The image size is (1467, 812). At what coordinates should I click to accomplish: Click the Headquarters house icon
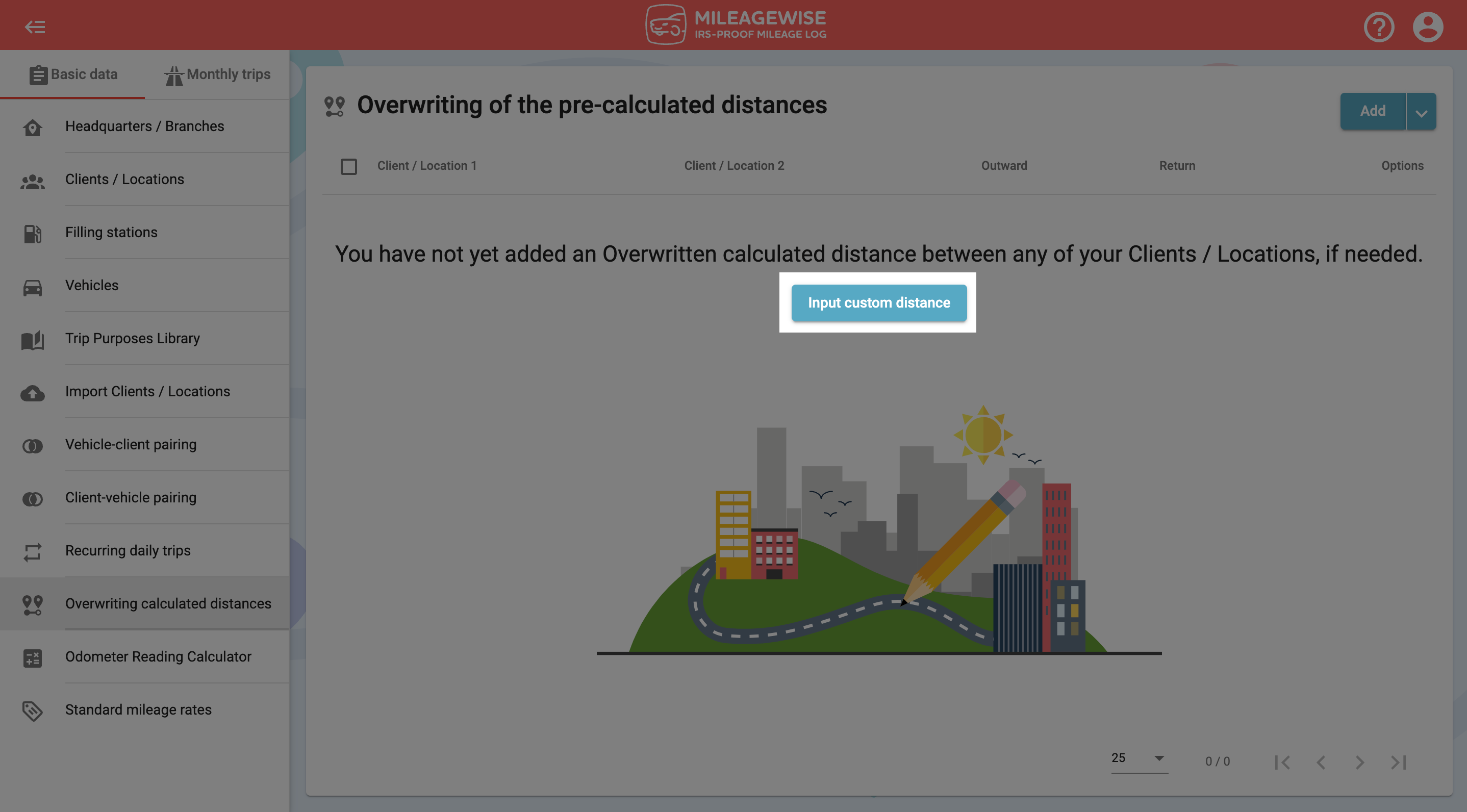33,127
